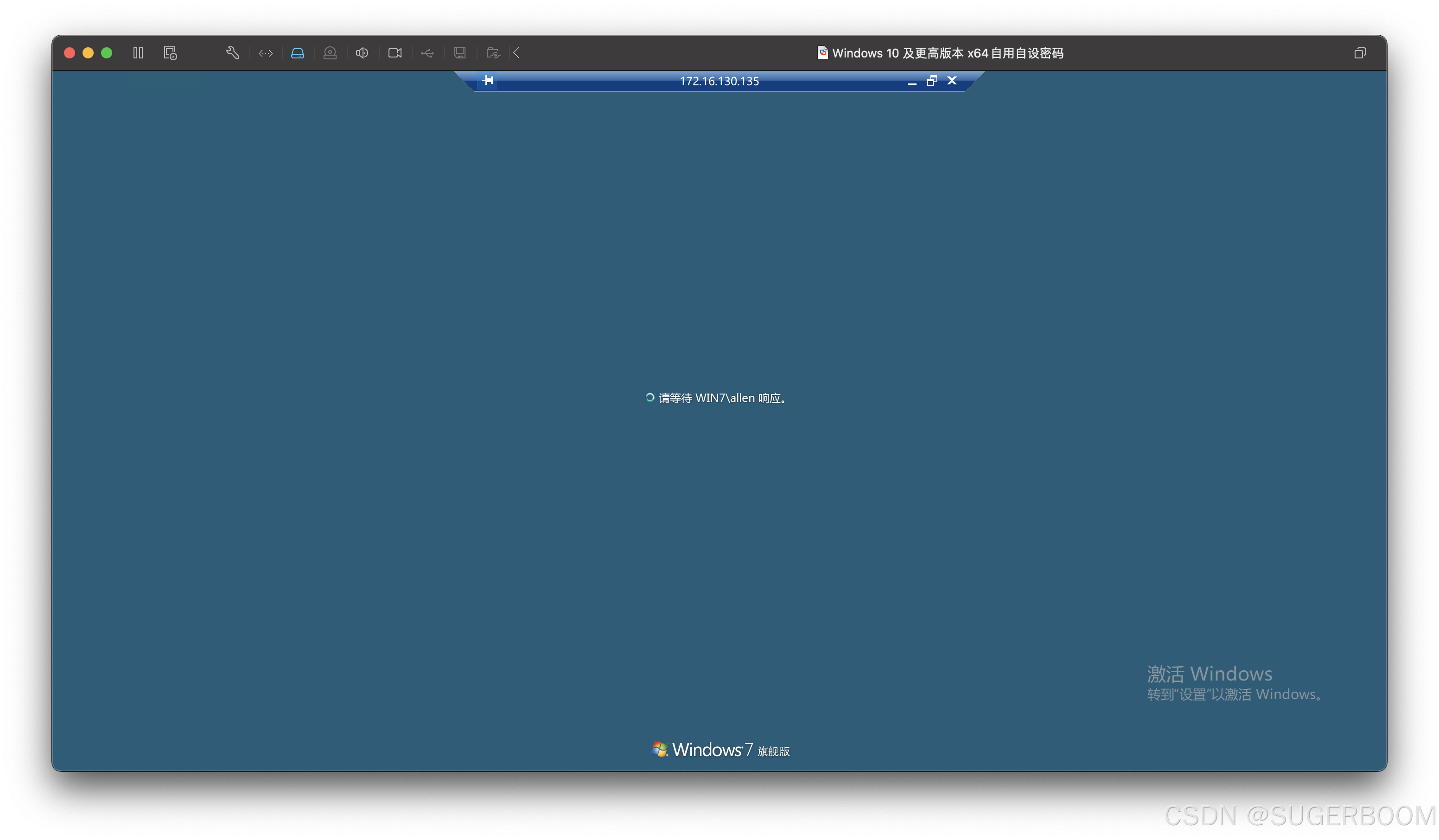1439x840 pixels.
Task: Click the floppy disk icon
Action: pos(460,53)
